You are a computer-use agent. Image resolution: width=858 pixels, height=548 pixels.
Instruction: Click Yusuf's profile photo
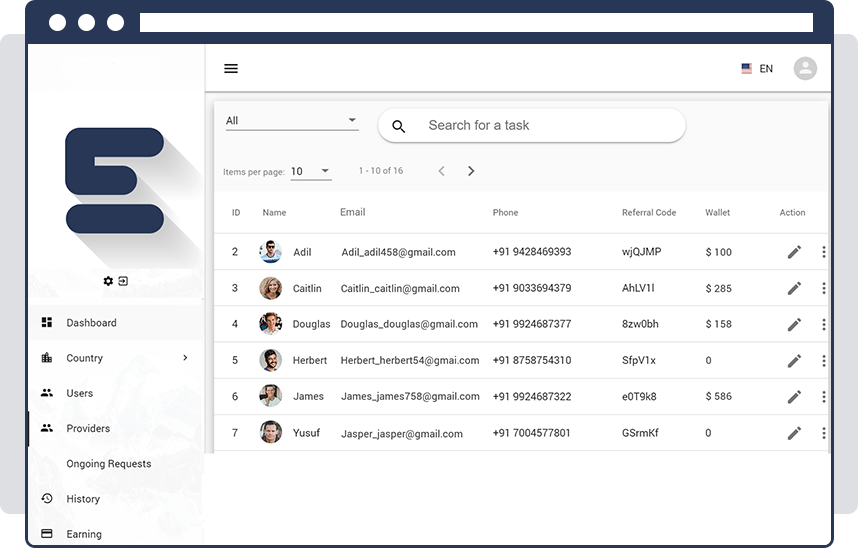click(270, 432)
